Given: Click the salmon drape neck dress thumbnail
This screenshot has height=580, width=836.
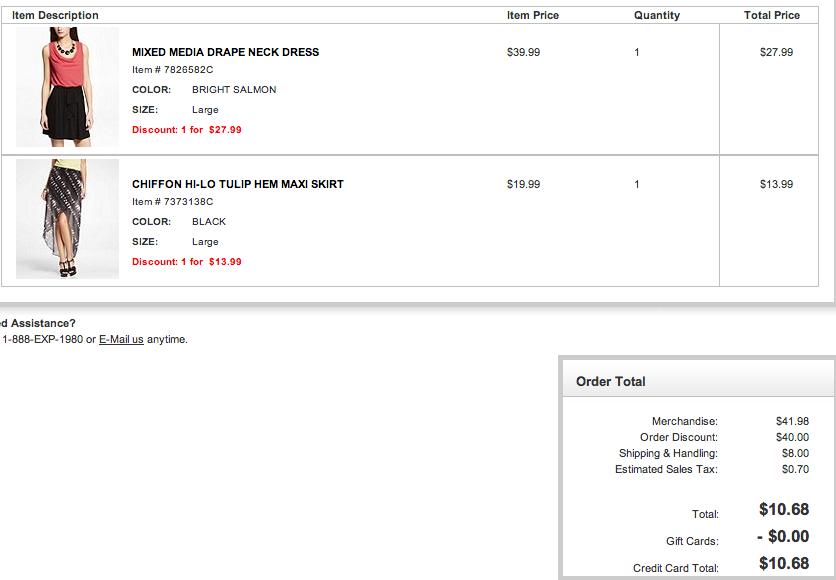Looking at the screenshot, I should coord(67,87).
